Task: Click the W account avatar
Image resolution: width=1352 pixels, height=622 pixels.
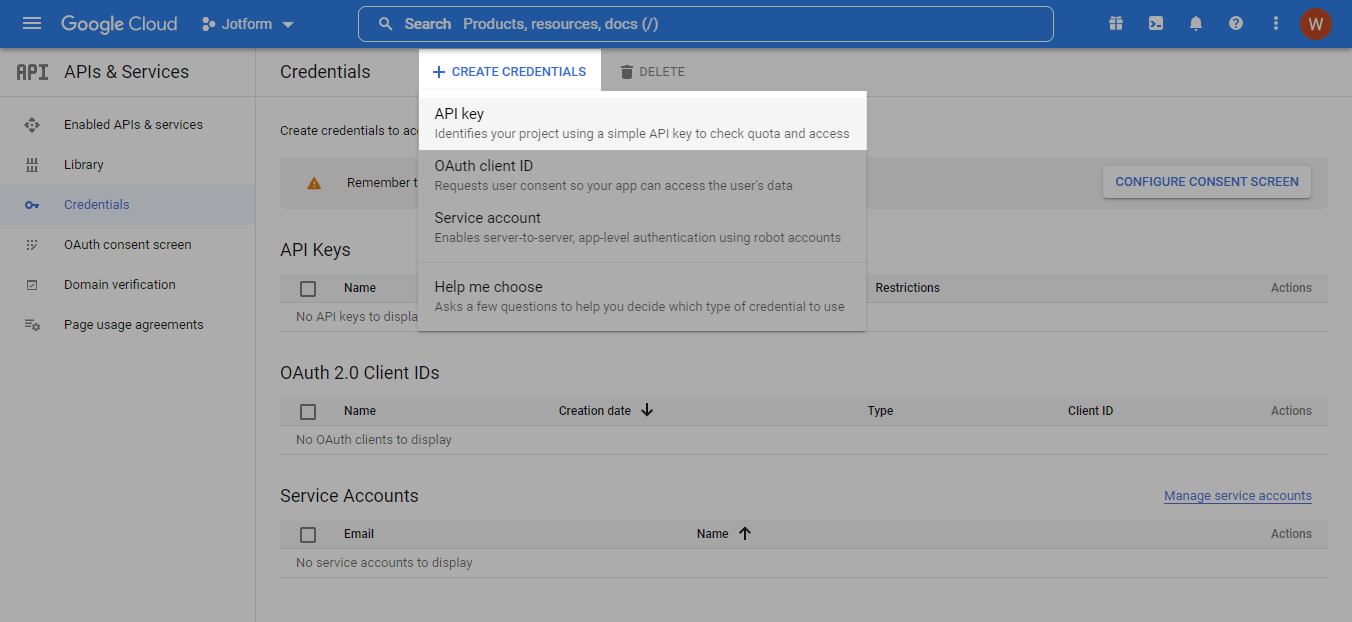Action: pos(1315,24)
